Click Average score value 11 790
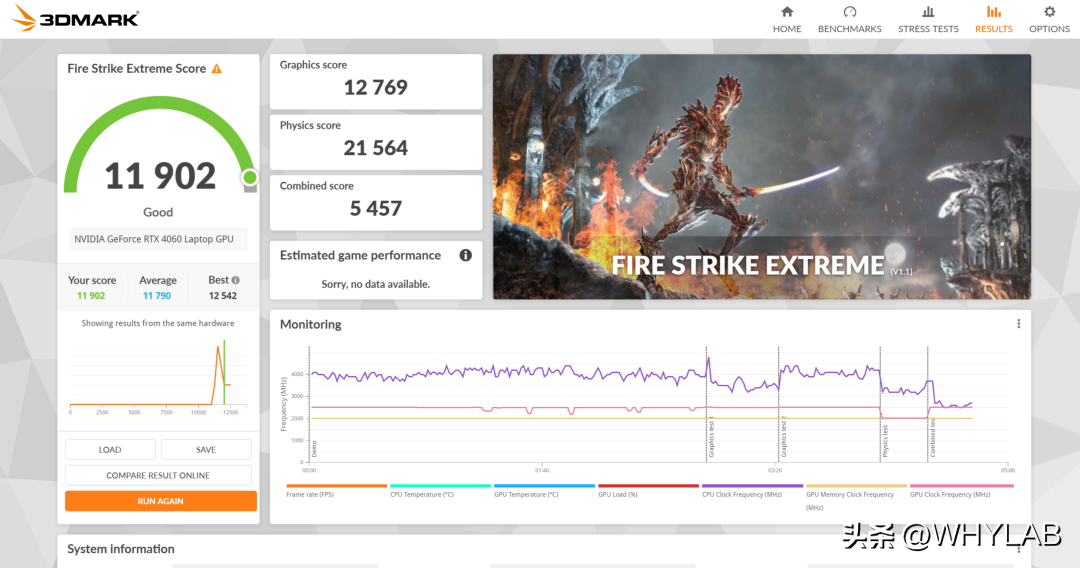This screenshot has height=568, width=1080. point(157,296)
